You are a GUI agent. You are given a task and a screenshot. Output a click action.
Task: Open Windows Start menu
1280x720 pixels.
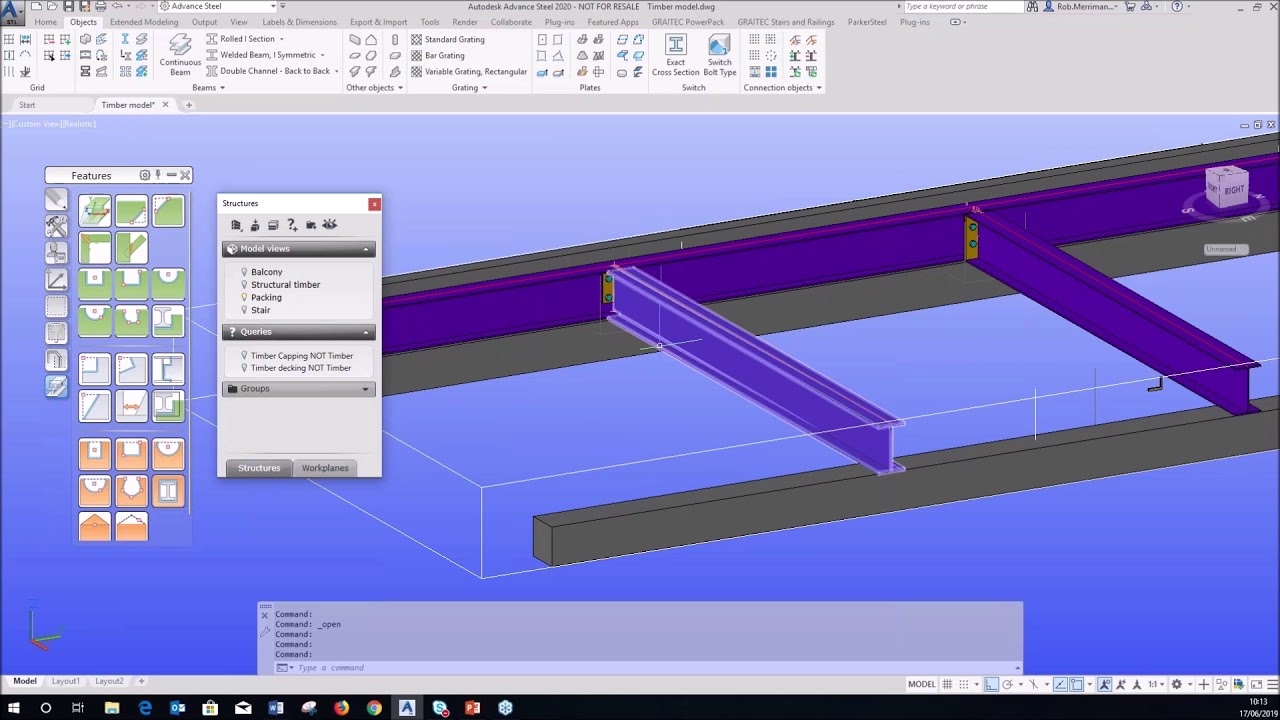tap(14, 708)
